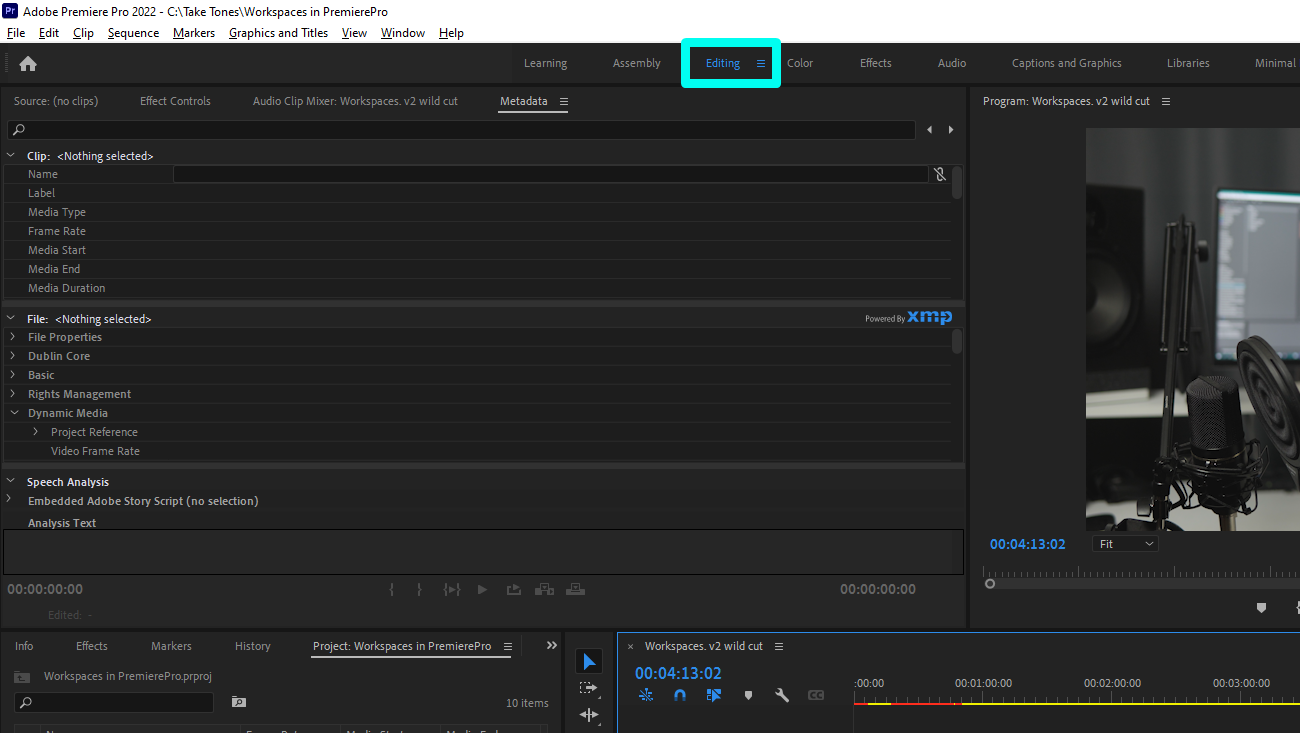1300x733 pixels.
Task: Expand File Properties group
Action: point(12,337)
